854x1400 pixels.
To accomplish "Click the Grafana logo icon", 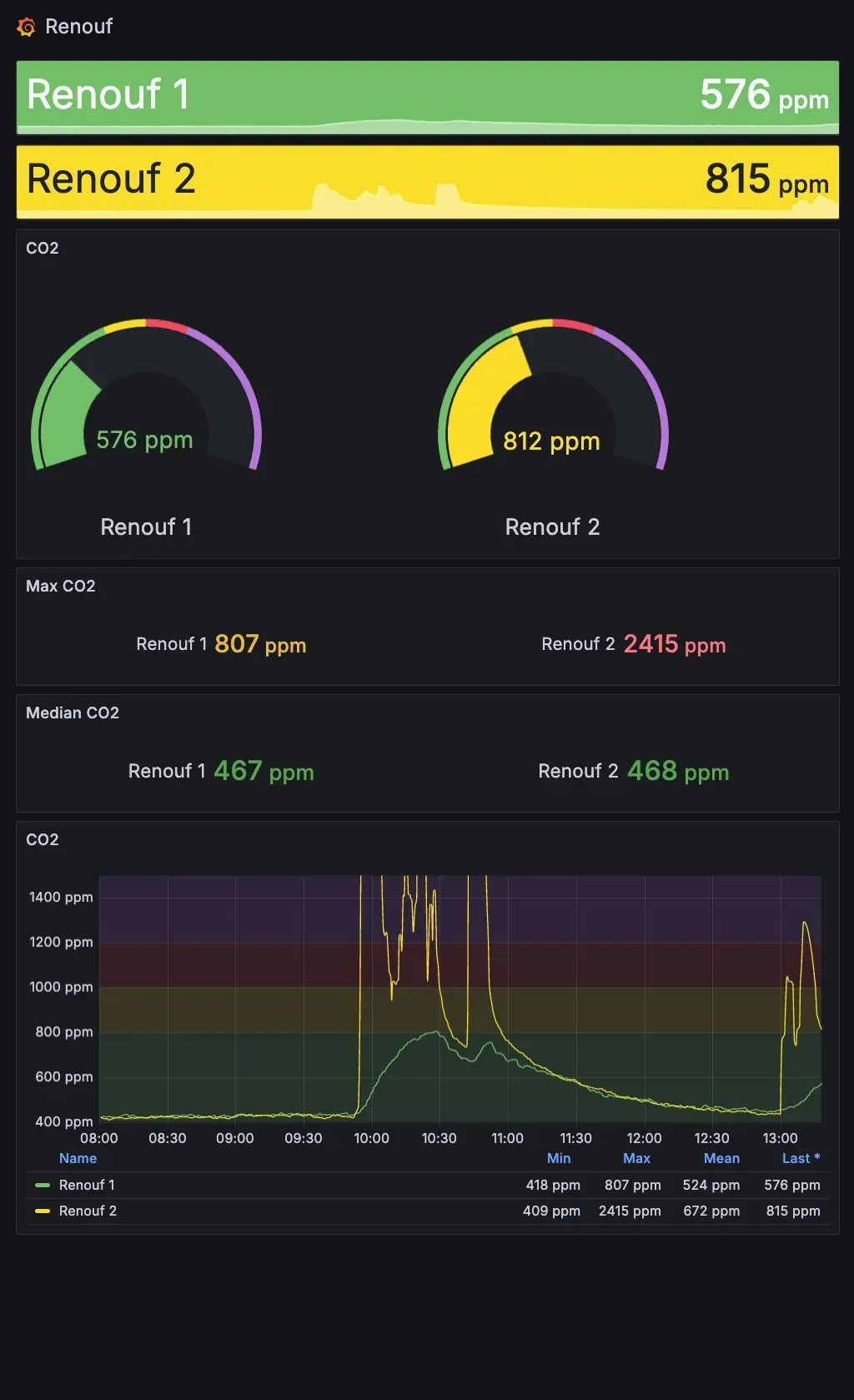I will tap(26, 27).
